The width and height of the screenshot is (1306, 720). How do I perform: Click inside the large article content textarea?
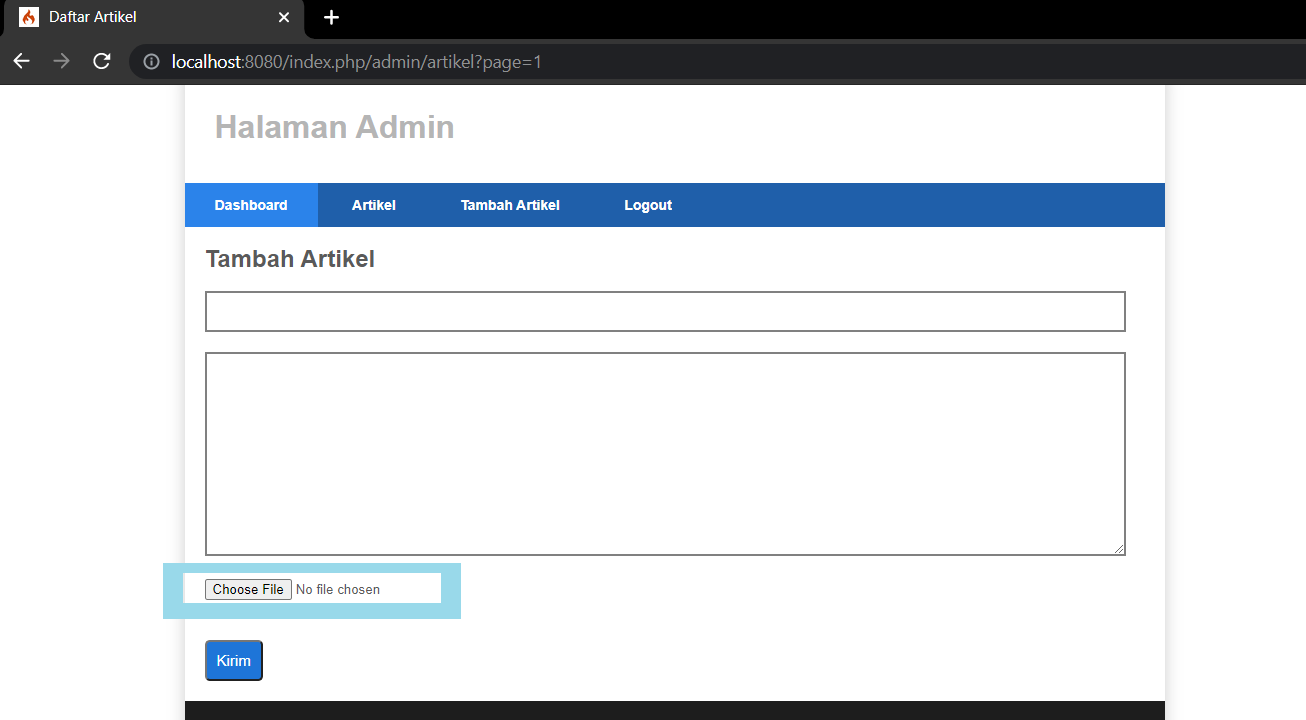665,452
